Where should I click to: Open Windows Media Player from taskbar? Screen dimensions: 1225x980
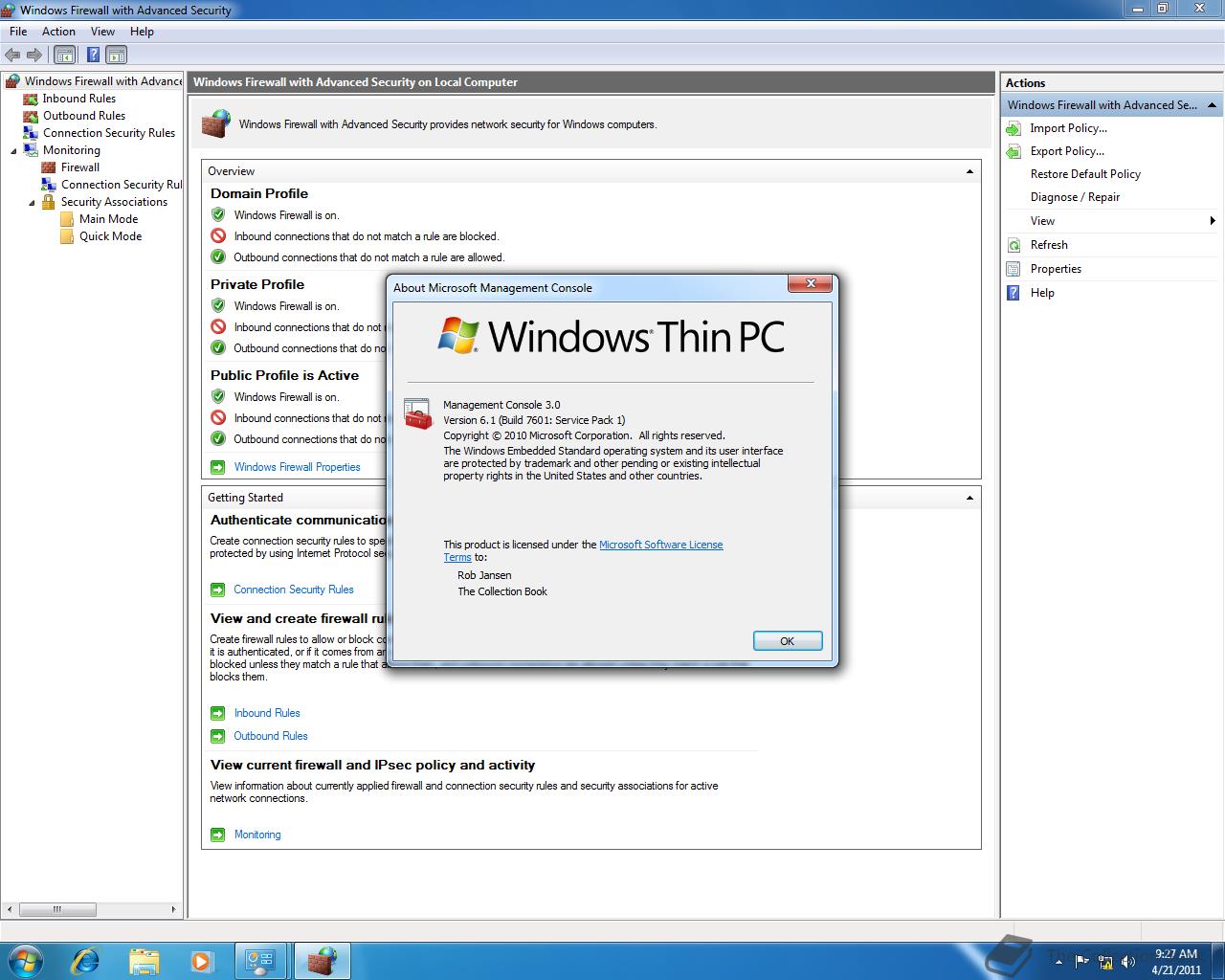pos(202,961)
